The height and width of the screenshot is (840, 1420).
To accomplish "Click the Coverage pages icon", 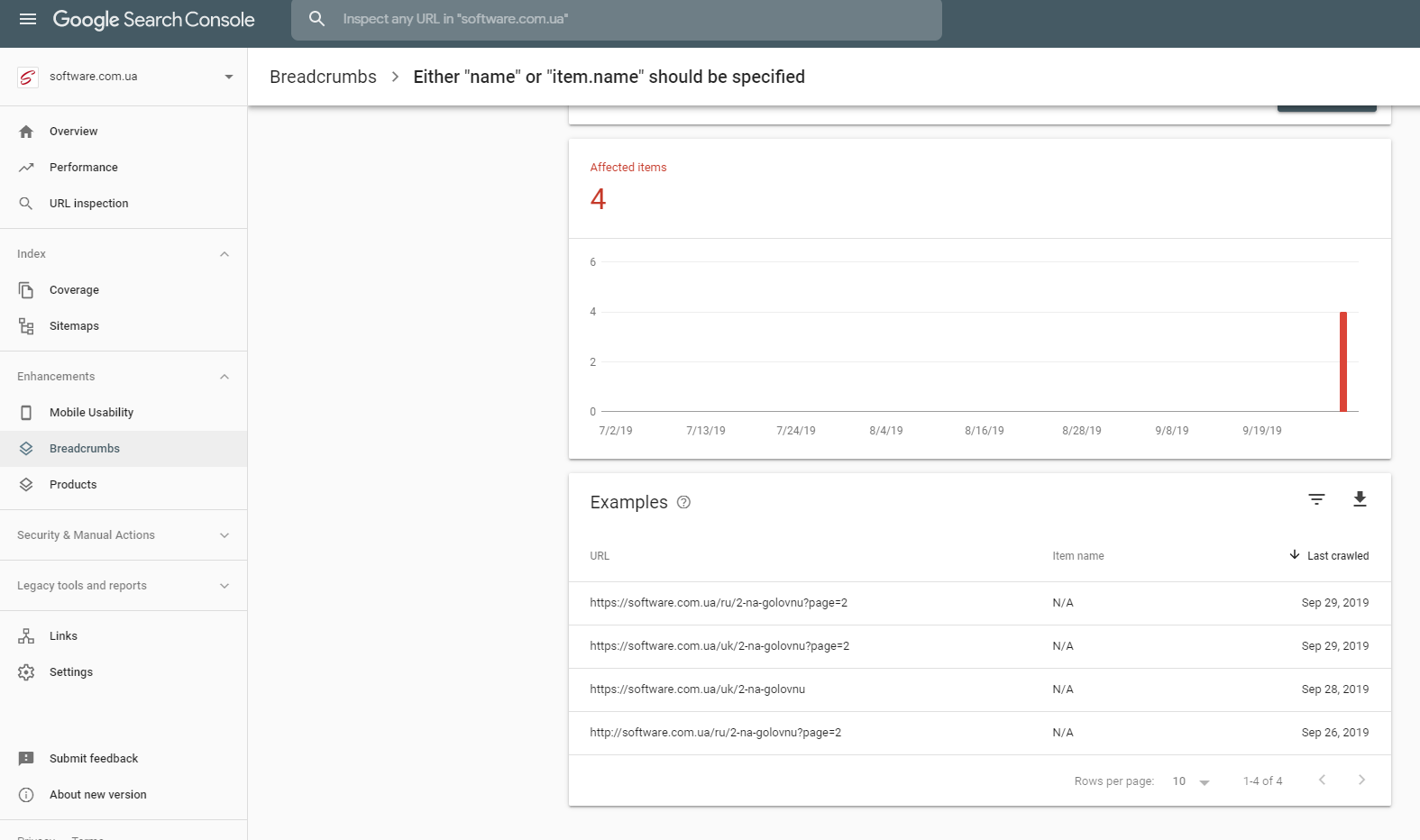I will pyautogui.click(x=26, y=290).
